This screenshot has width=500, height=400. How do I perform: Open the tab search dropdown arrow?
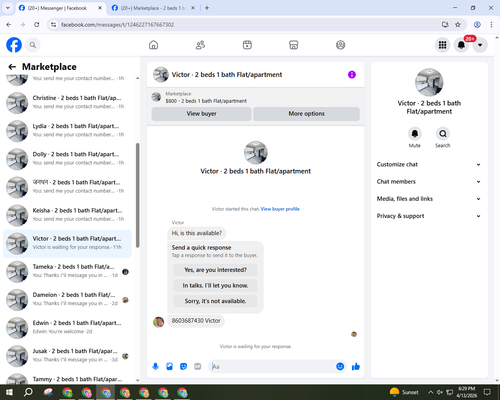[x=8, y=8]
